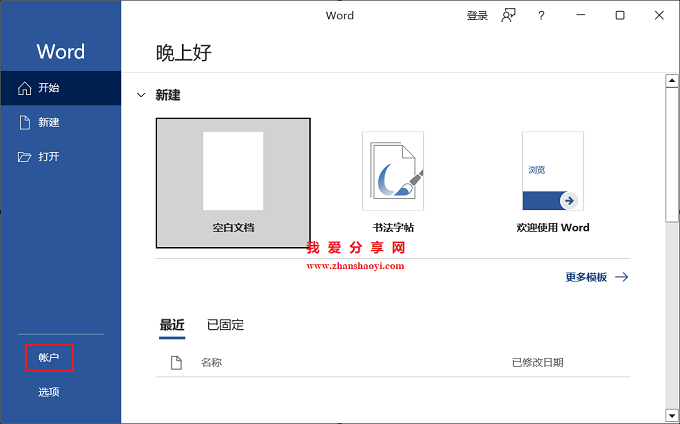
Task: Open help with the question mark icon
Action: coord(541,16)
